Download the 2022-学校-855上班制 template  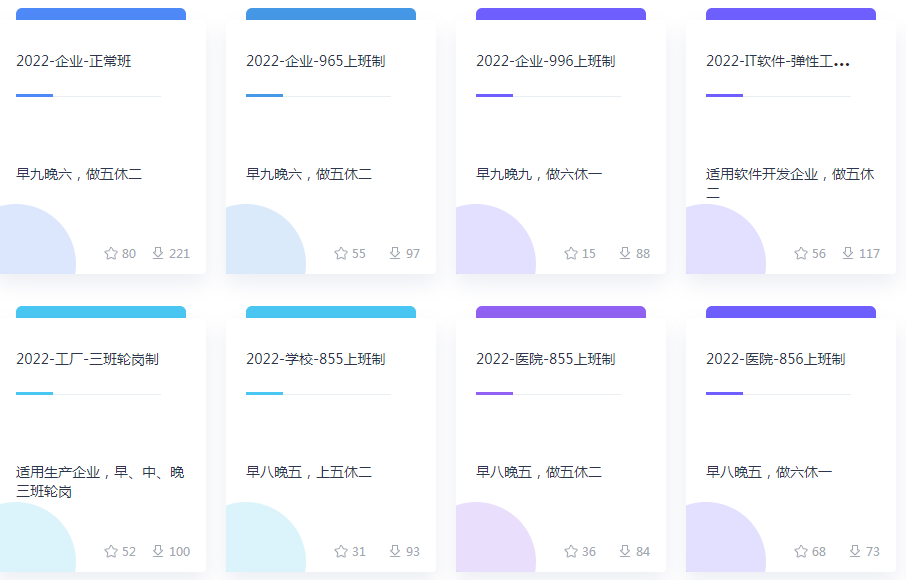395,551
